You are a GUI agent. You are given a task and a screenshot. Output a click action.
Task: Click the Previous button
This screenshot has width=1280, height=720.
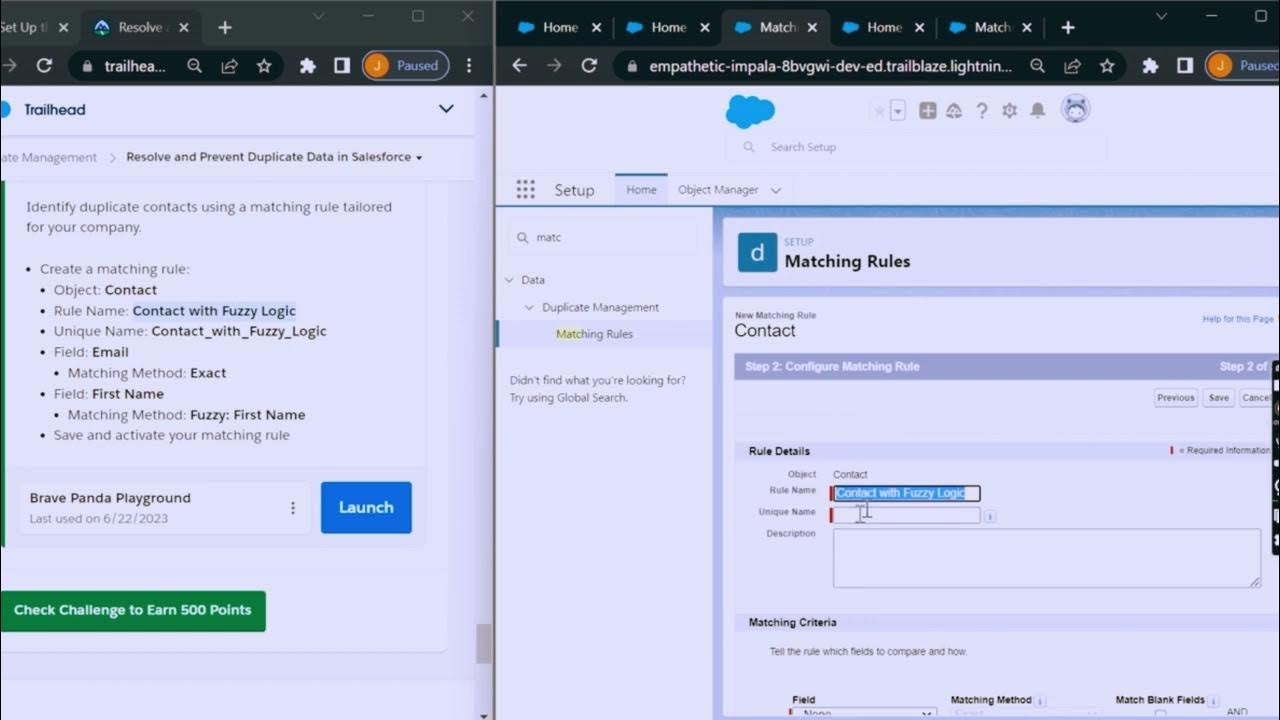point(1175,397)
